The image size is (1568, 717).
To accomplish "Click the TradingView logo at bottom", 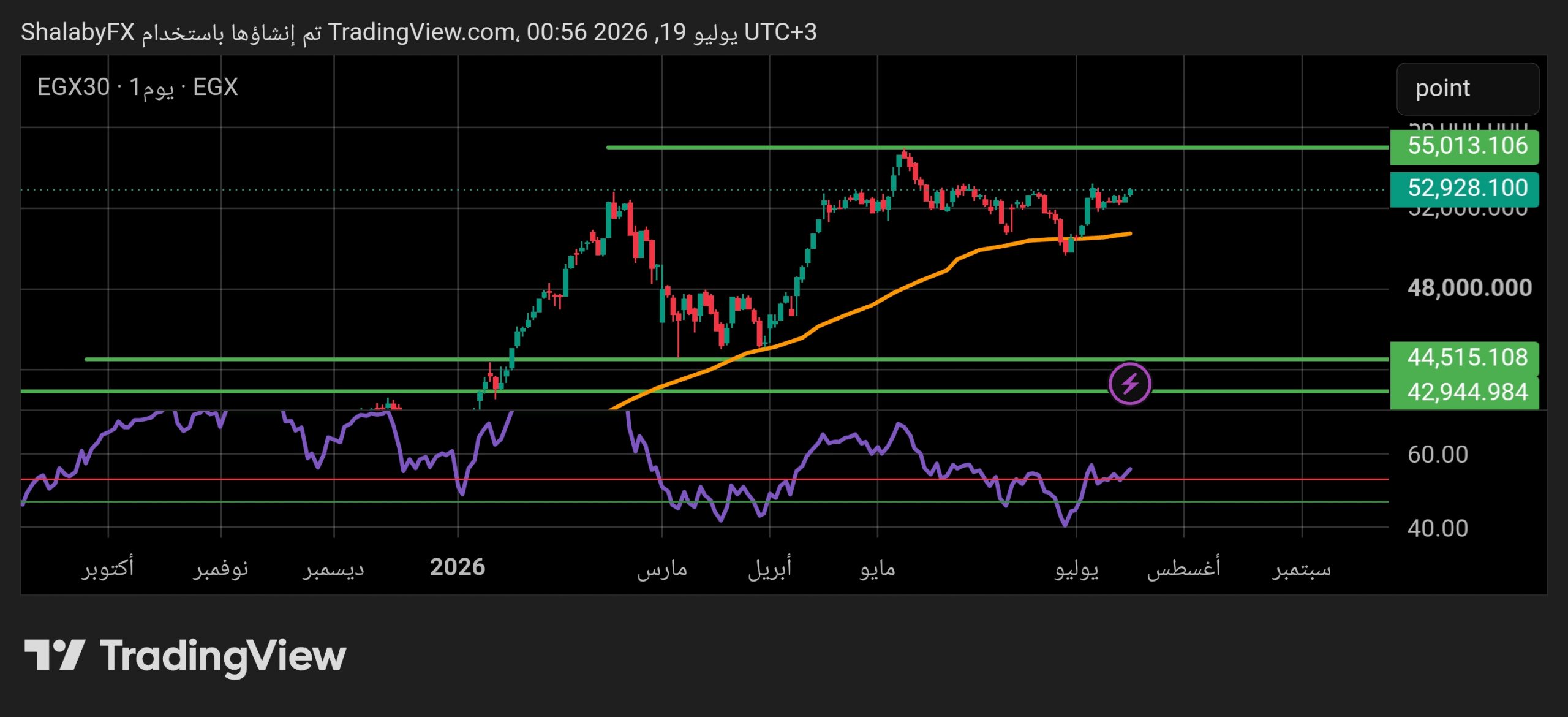I will [185, 657].
